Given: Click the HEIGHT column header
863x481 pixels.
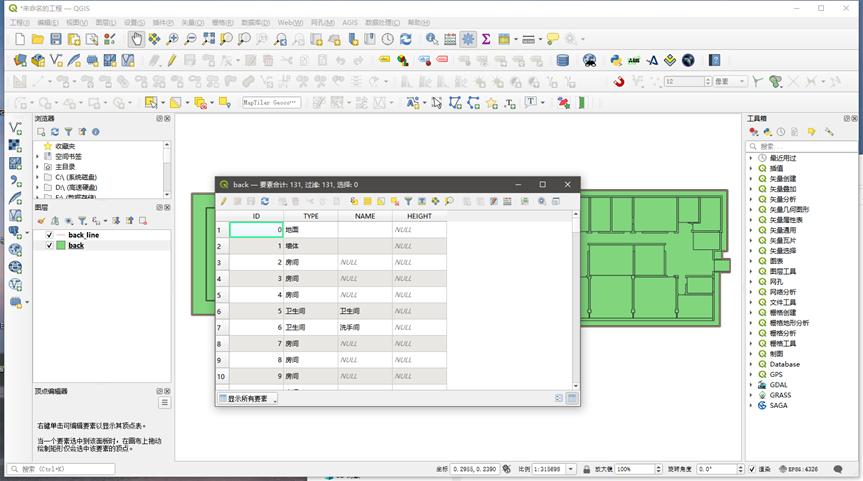Looking at the screenshot, I should point(419,215).
